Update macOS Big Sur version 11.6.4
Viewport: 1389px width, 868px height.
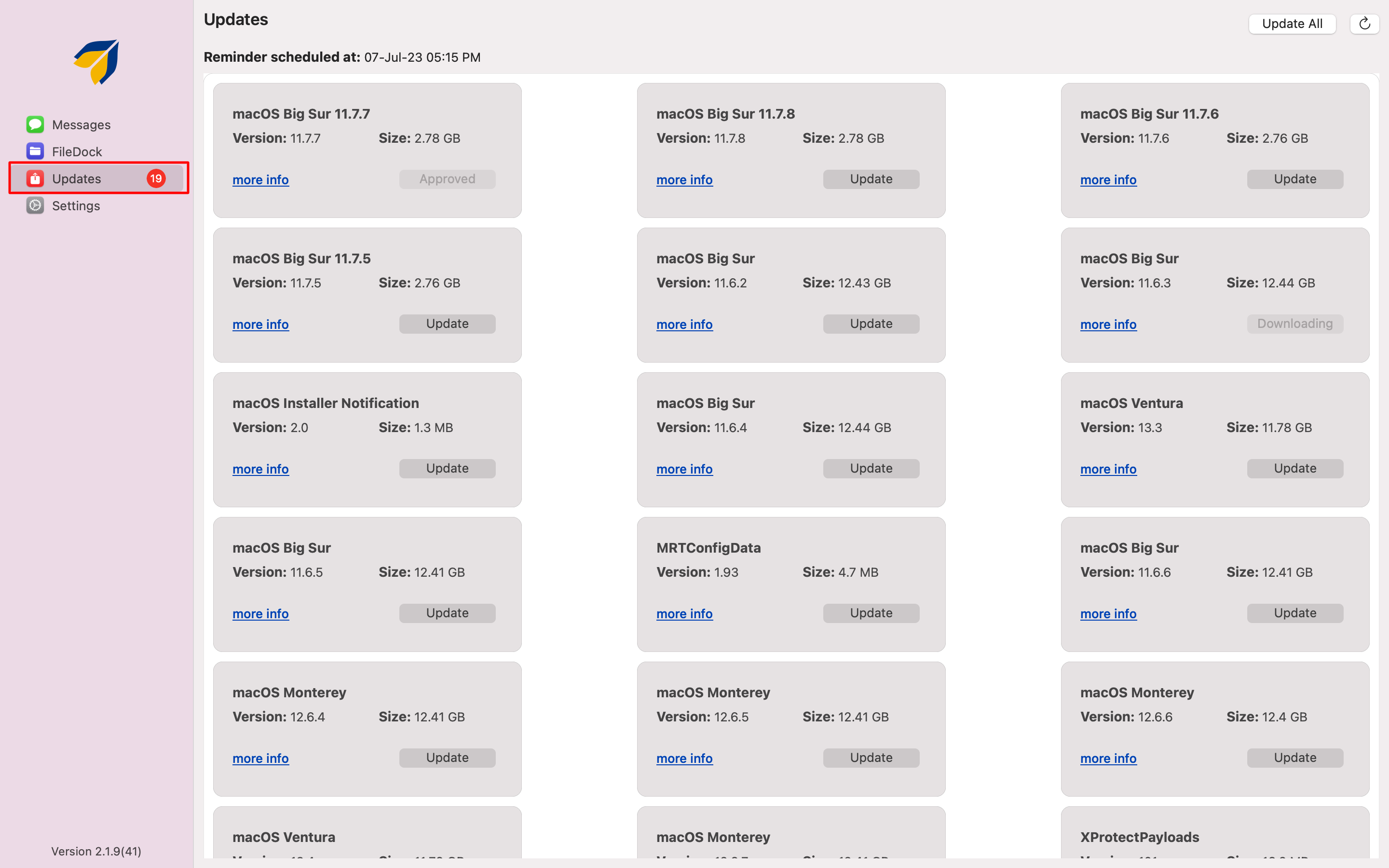(x=871, y=468)
